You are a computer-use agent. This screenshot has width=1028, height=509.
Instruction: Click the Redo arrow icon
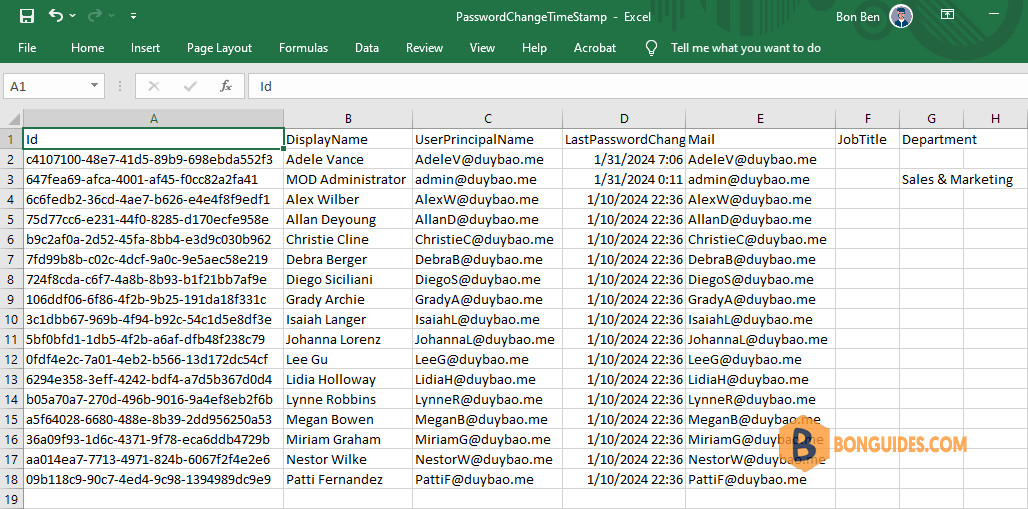pyautogui.click(x=94, y=16)
